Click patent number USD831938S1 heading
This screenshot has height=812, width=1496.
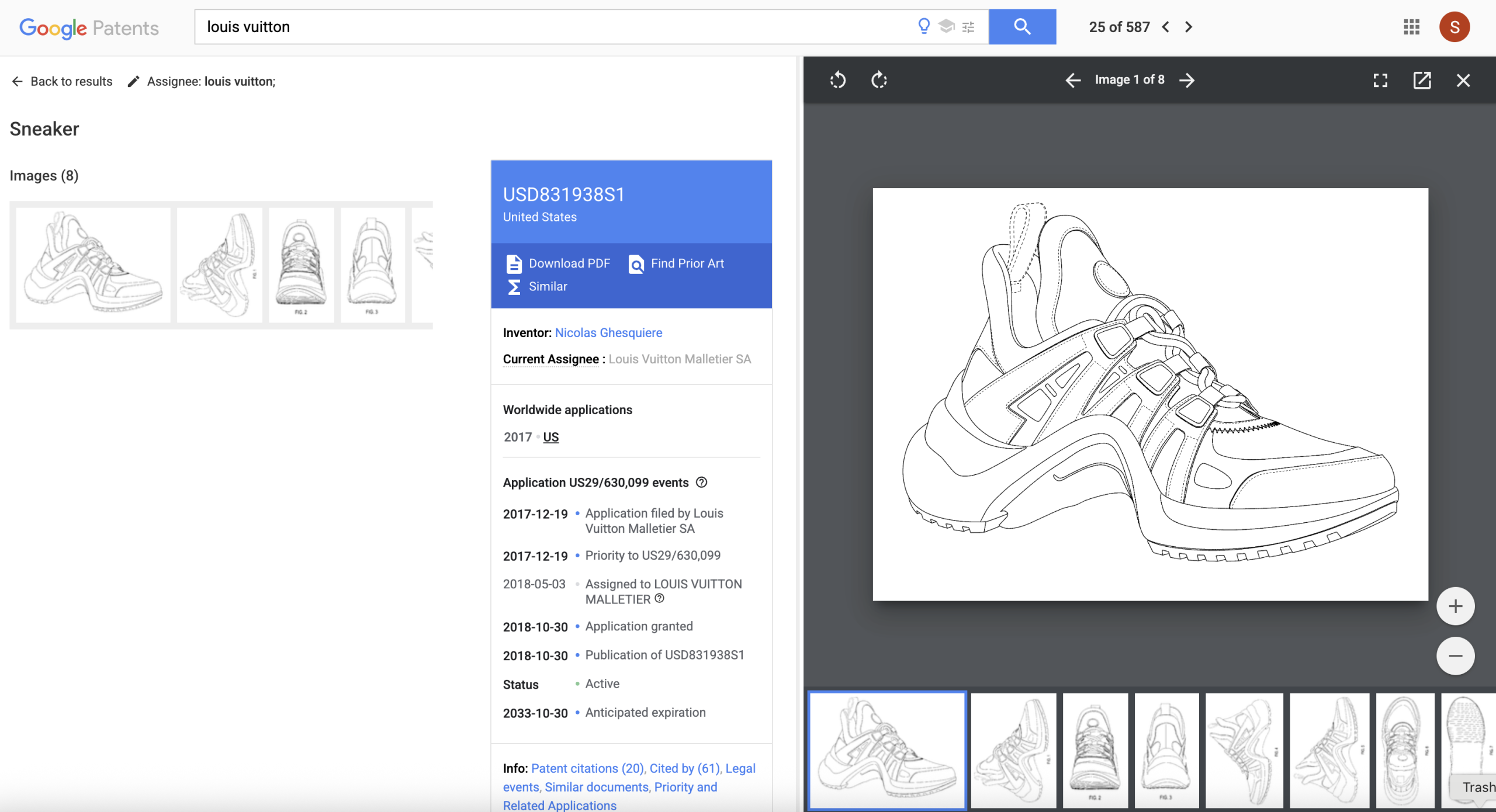pos(564,195)
